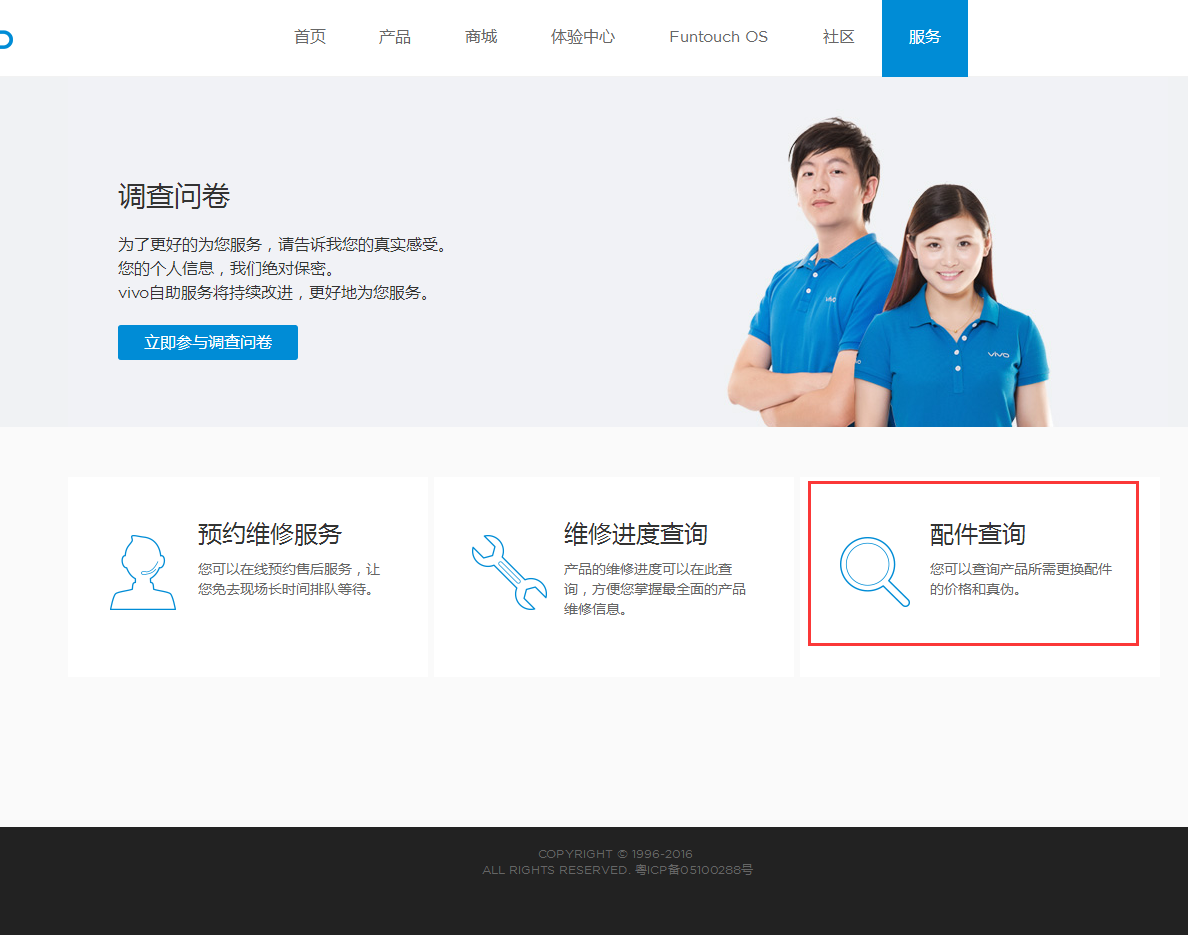
Task: Select the highlighted 服务 tab
Action: pos(924,38)
